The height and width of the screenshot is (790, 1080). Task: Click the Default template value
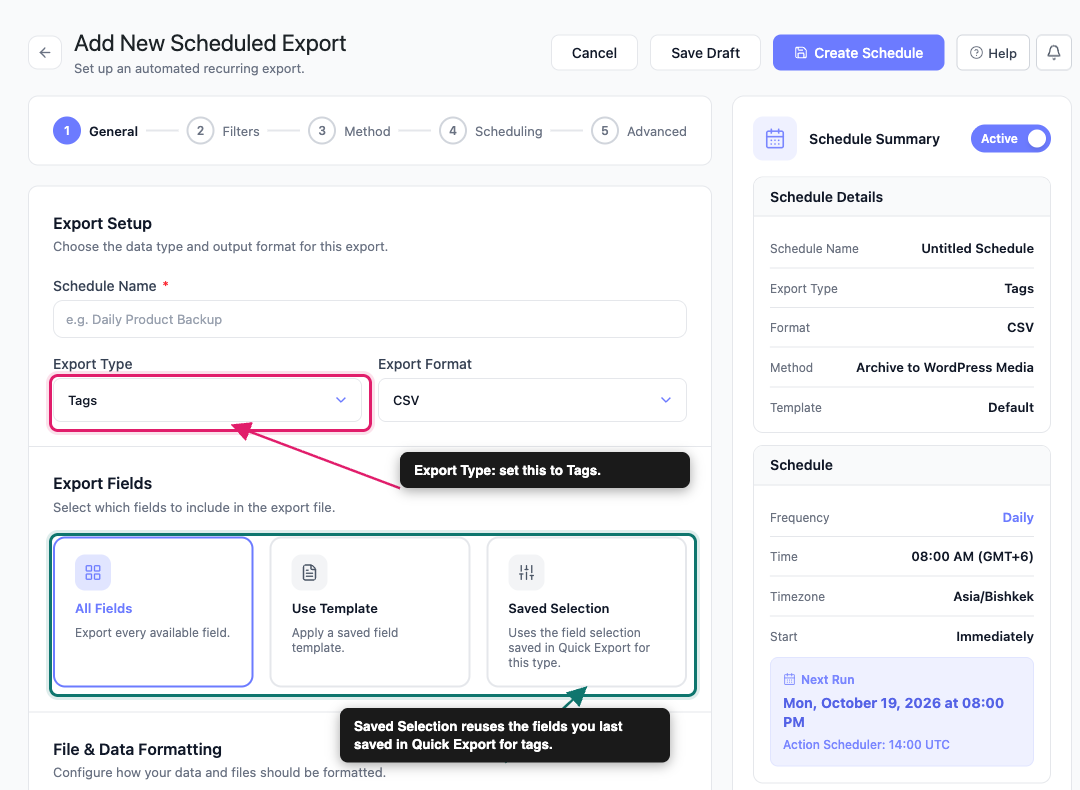click(1010, 408)
